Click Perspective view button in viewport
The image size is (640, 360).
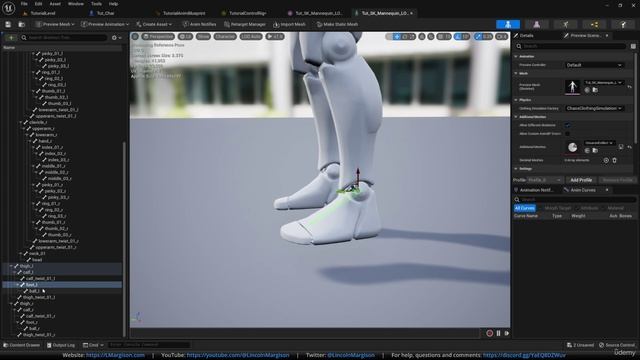[158, 37]
